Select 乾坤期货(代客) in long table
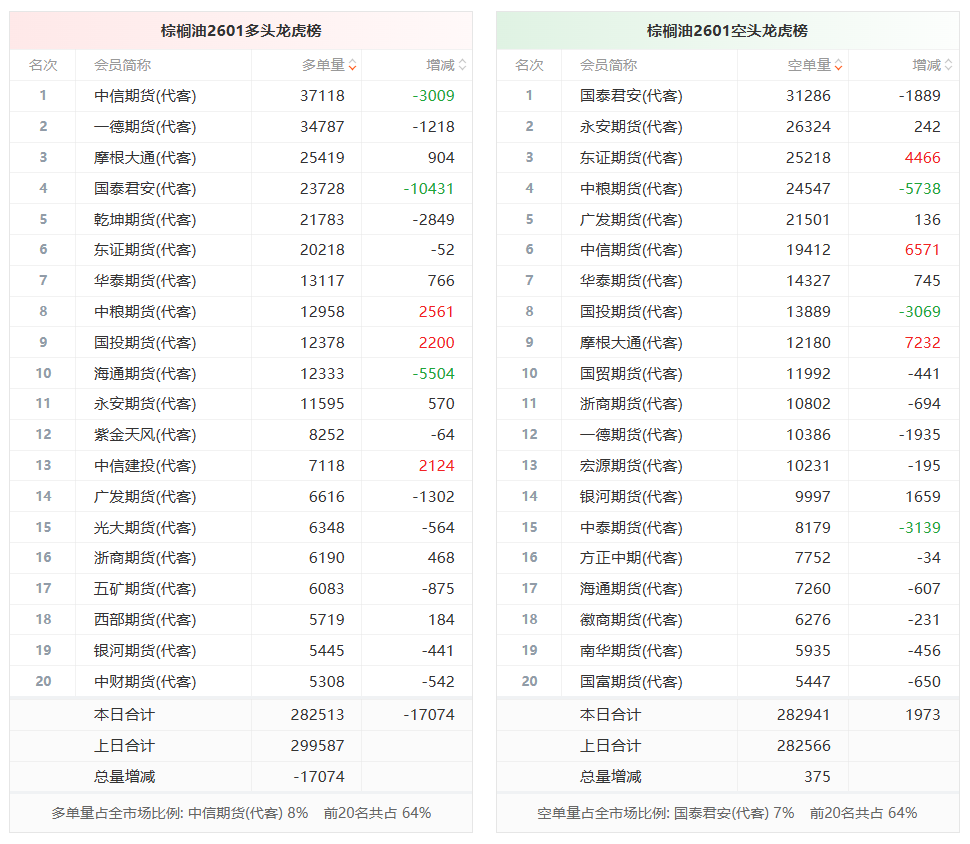This screenshot has width=970, height=844. point(145,220)
